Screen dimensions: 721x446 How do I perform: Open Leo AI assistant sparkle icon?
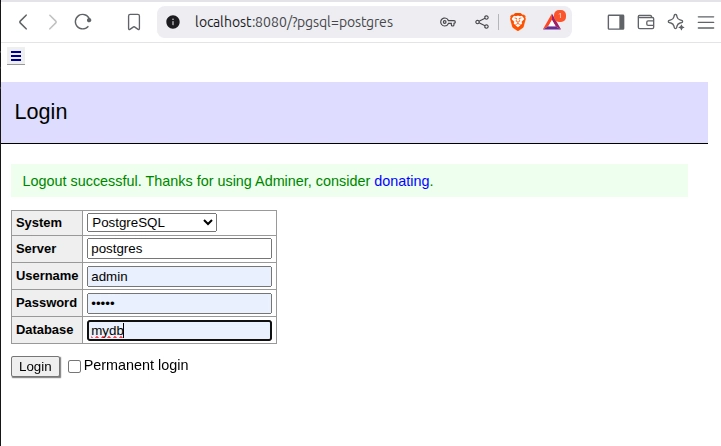(x=676, y=22)
